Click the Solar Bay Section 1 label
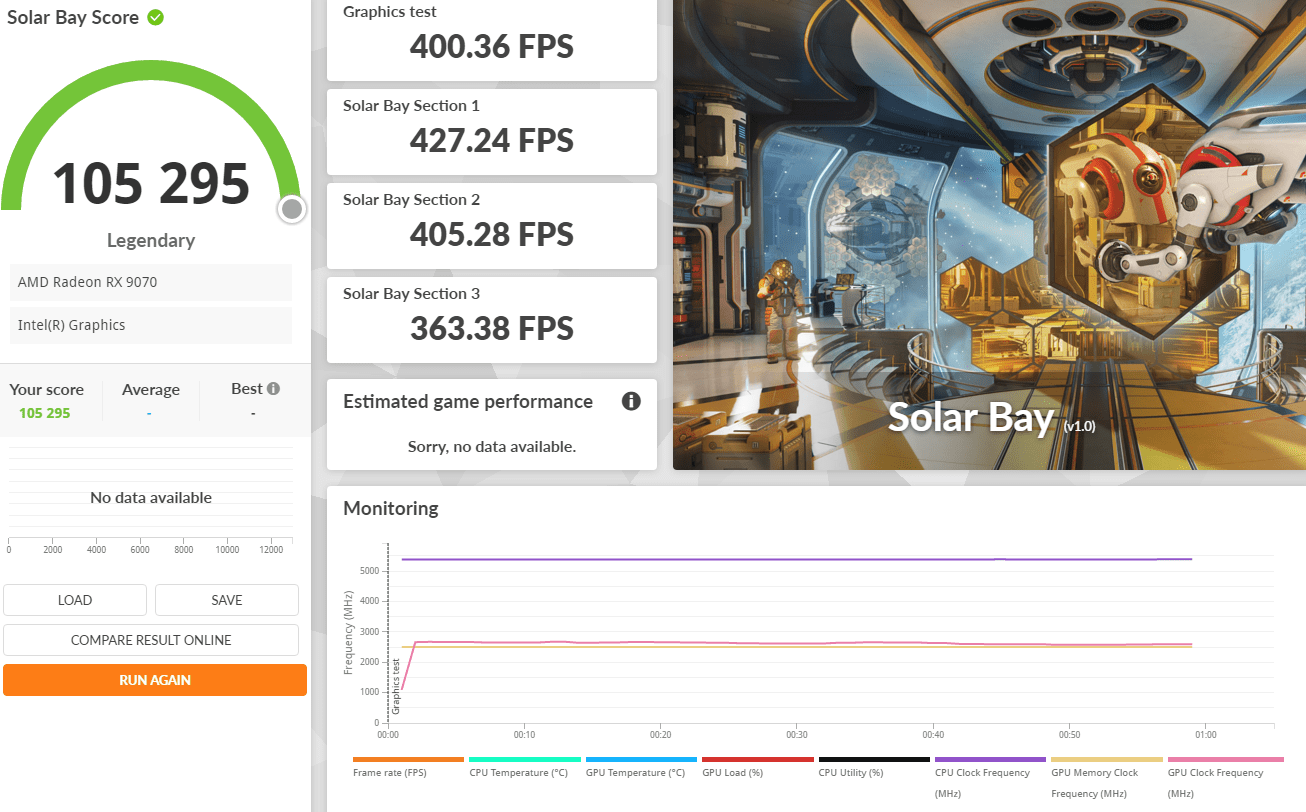Image resolution: width=1306 pixels, height=812 pixels. 412,106
